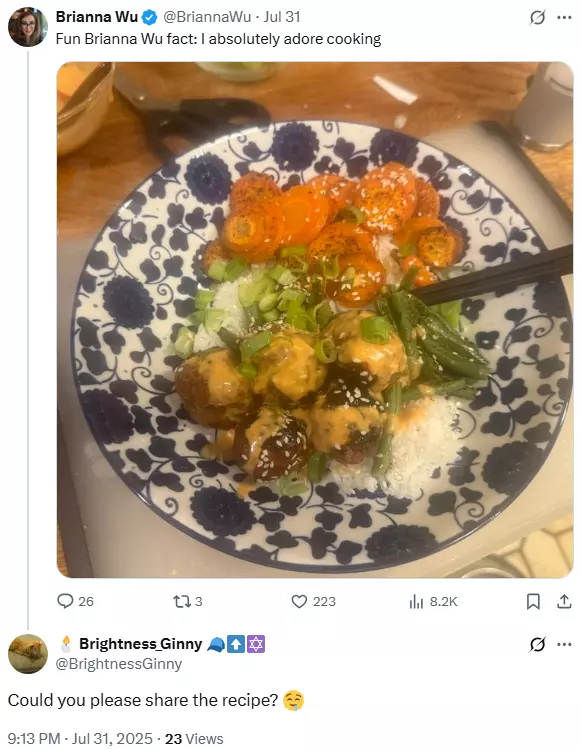Open Brightness_Ginny's profile avatar
581x750 pixels.
pos(28,654)
